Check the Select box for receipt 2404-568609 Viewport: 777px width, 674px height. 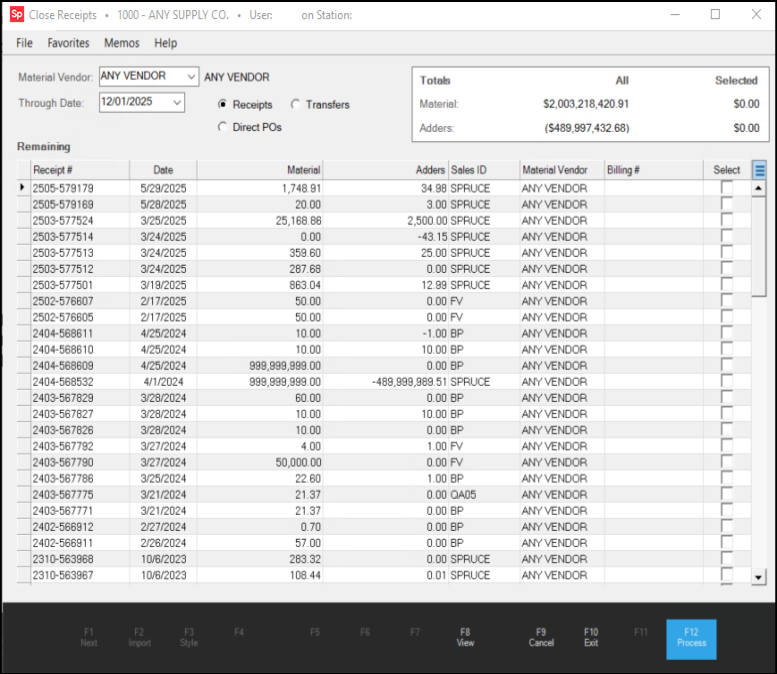(726, 365)
